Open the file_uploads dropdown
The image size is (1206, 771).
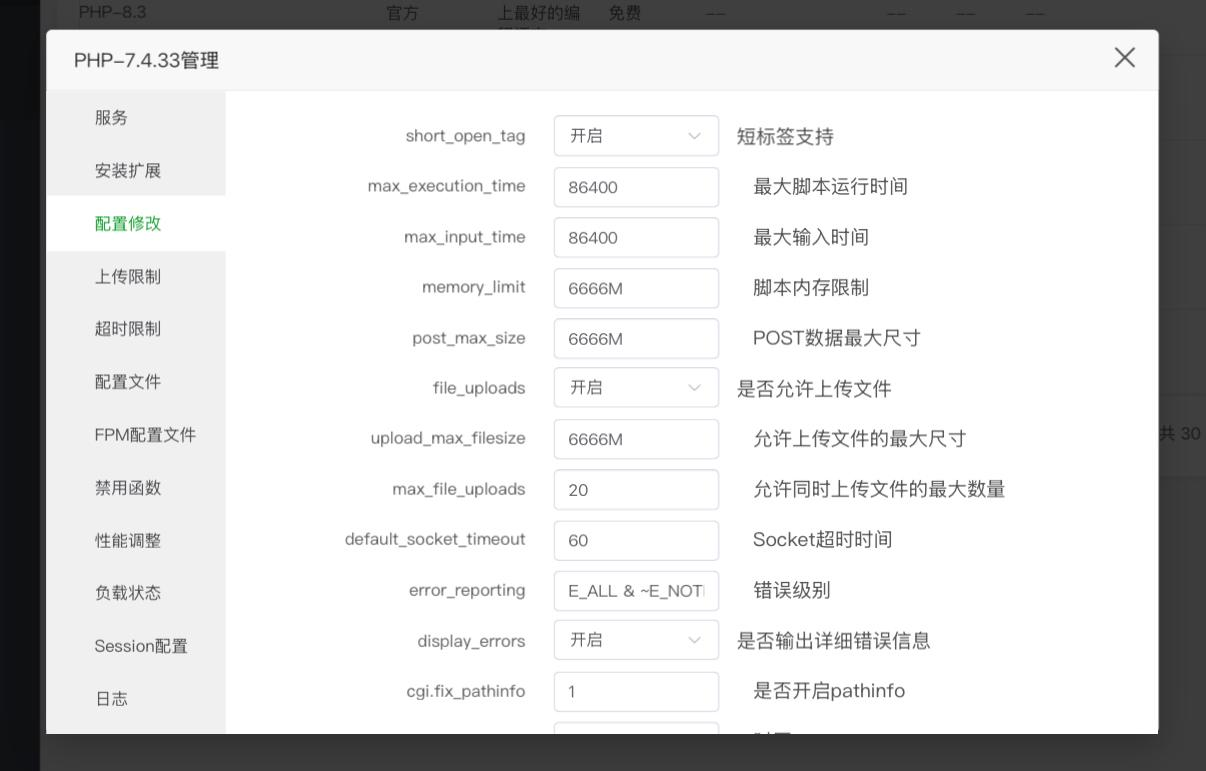tap(636, 388)
